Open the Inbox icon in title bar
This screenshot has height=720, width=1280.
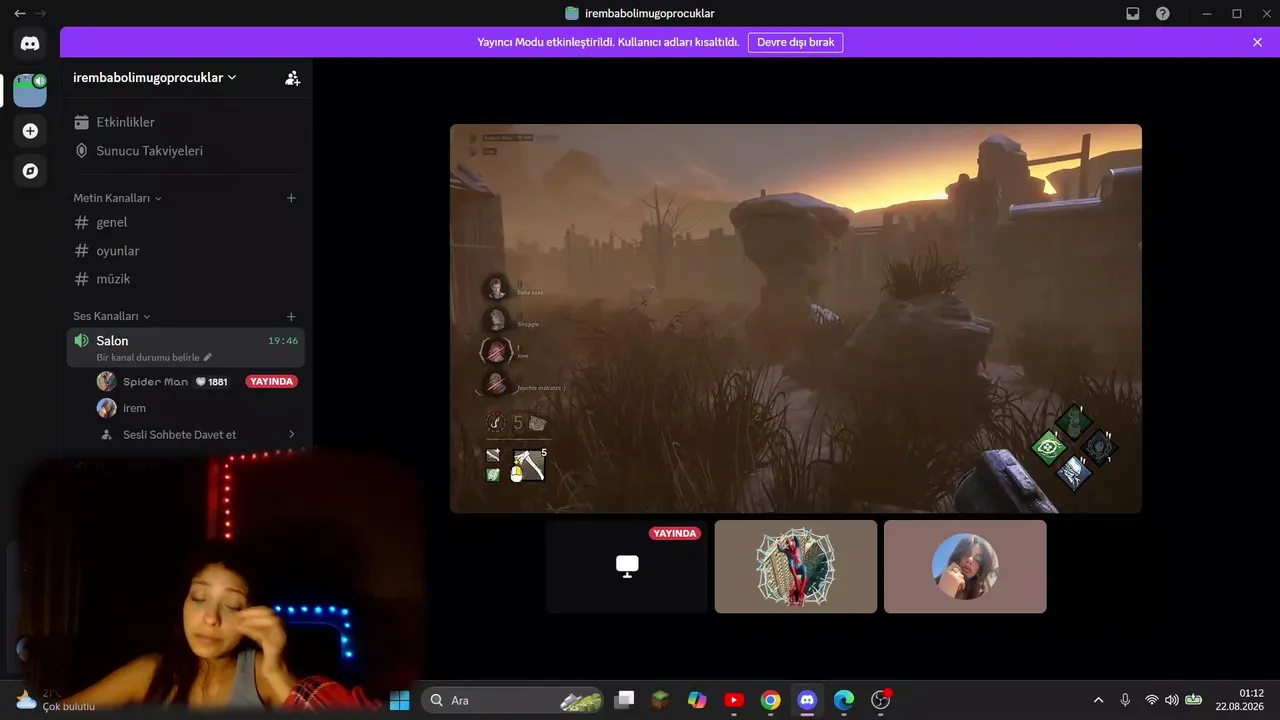coord(1133,14)
